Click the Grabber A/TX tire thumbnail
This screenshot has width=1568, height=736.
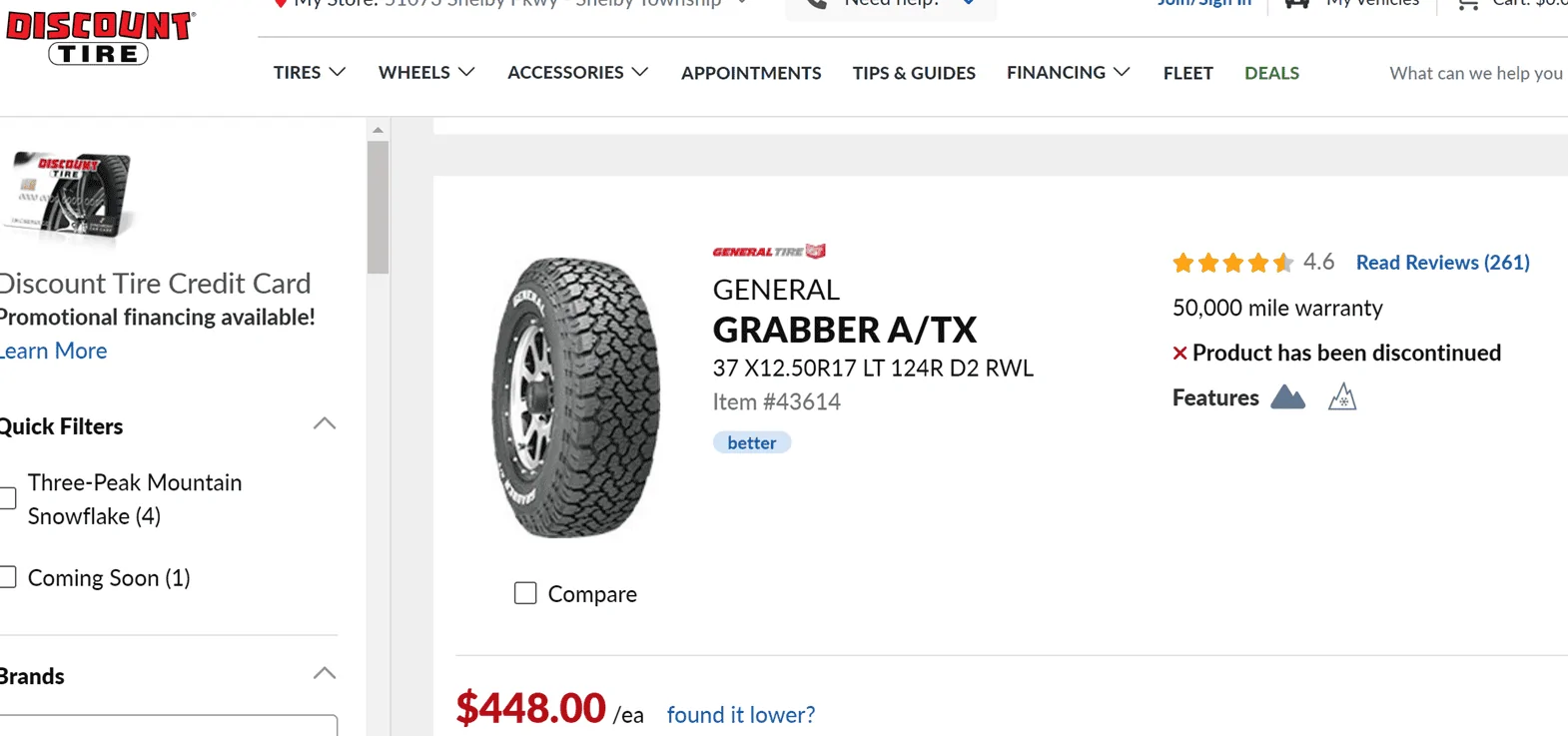pyautogui.click(x=576, y=397)
